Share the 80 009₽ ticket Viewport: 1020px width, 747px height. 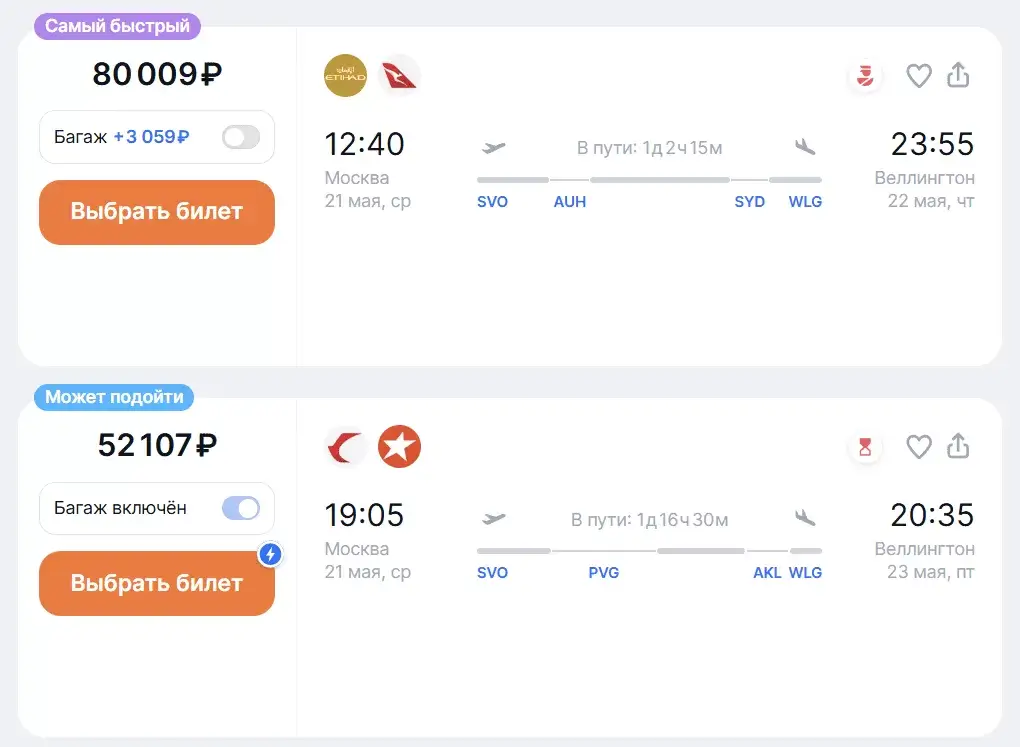958,75
